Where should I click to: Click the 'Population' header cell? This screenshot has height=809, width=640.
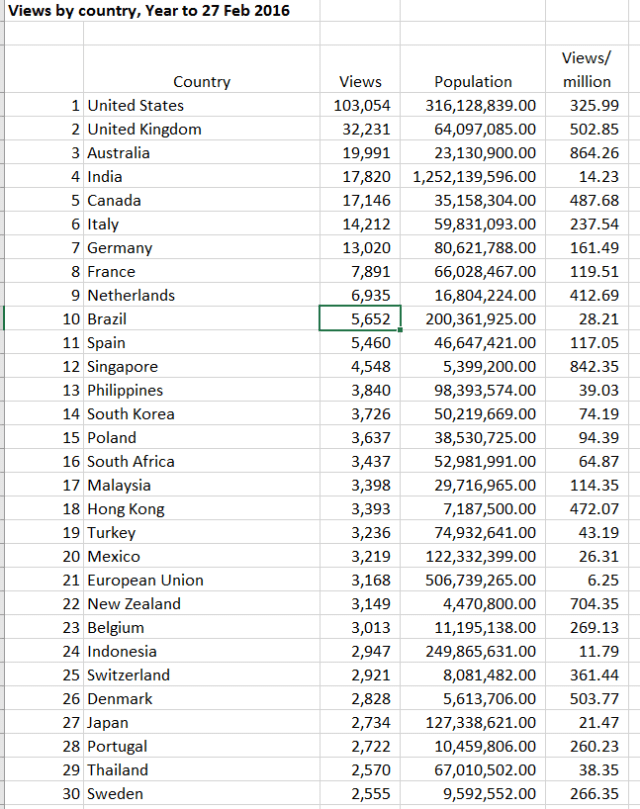tap(473, 82)
